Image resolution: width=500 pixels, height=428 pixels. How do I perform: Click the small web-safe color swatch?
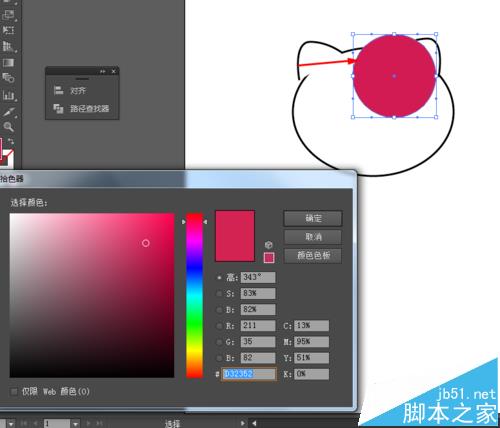[x=269, y=257]
